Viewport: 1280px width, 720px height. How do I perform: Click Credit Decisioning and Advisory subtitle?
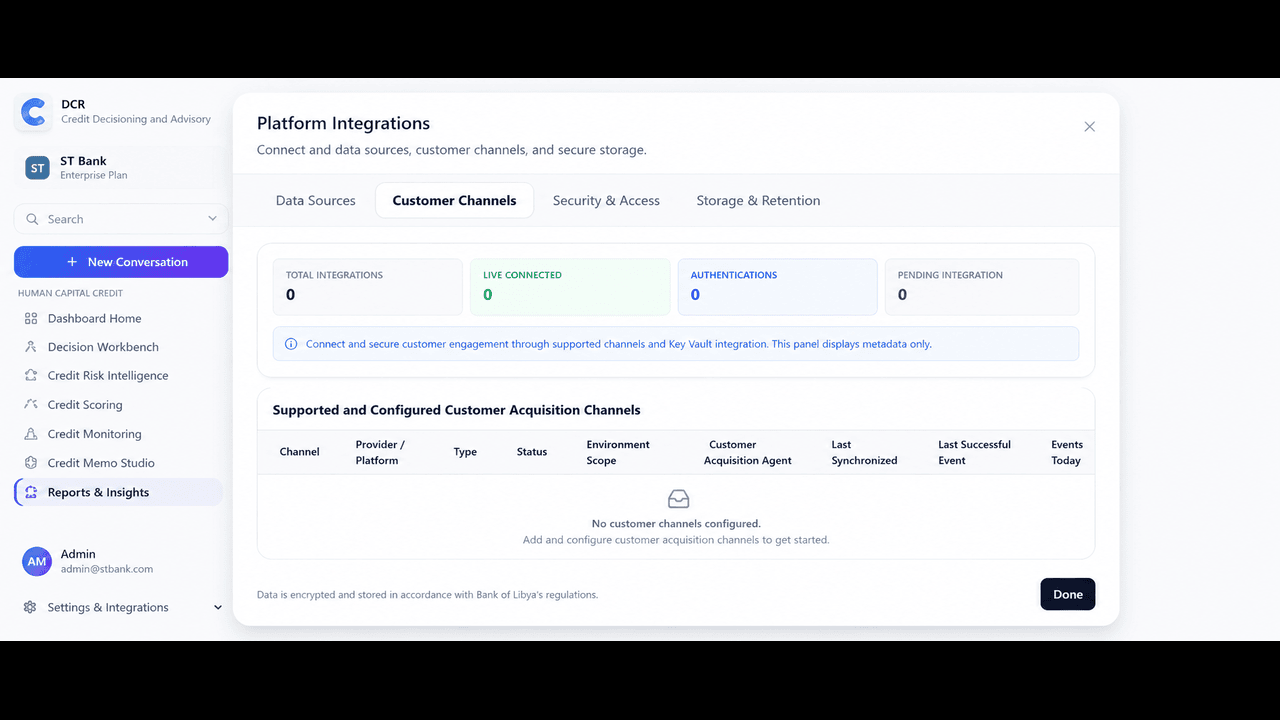pyautogui.click(x=136, y=119)
